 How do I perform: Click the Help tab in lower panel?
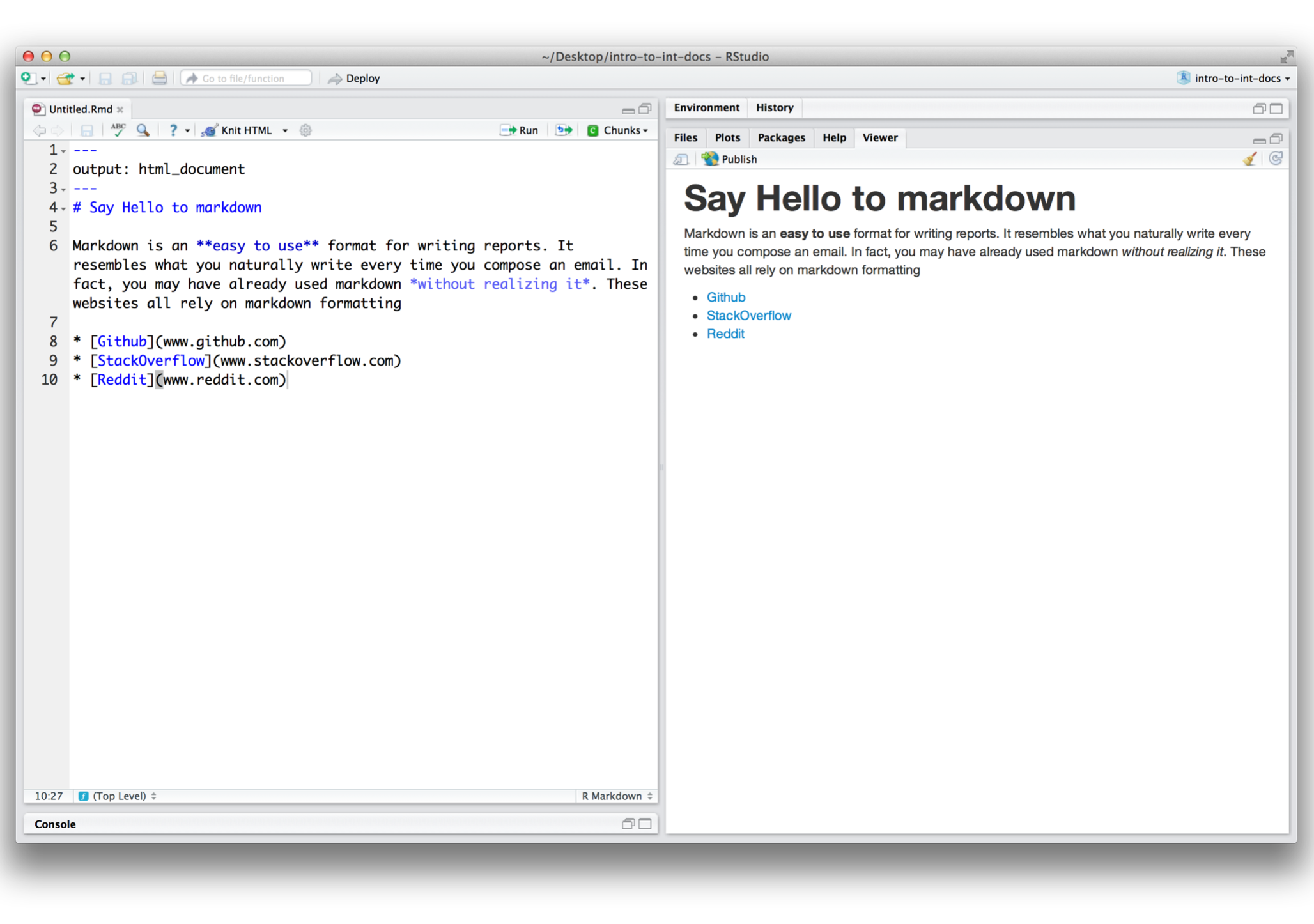coord(834,137)
